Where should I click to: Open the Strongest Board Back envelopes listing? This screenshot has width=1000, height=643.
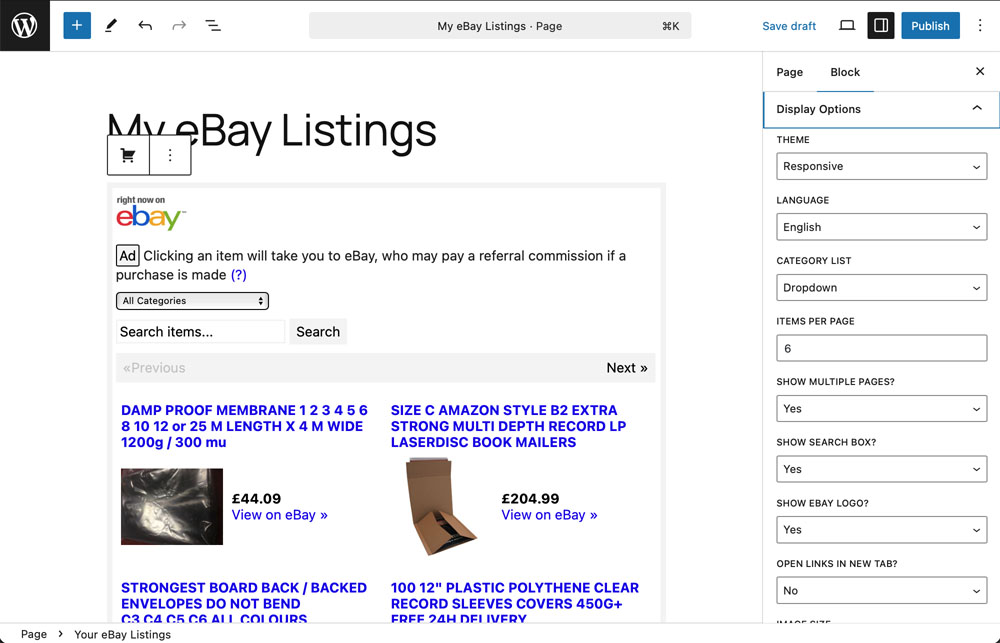tap(244, 603)
